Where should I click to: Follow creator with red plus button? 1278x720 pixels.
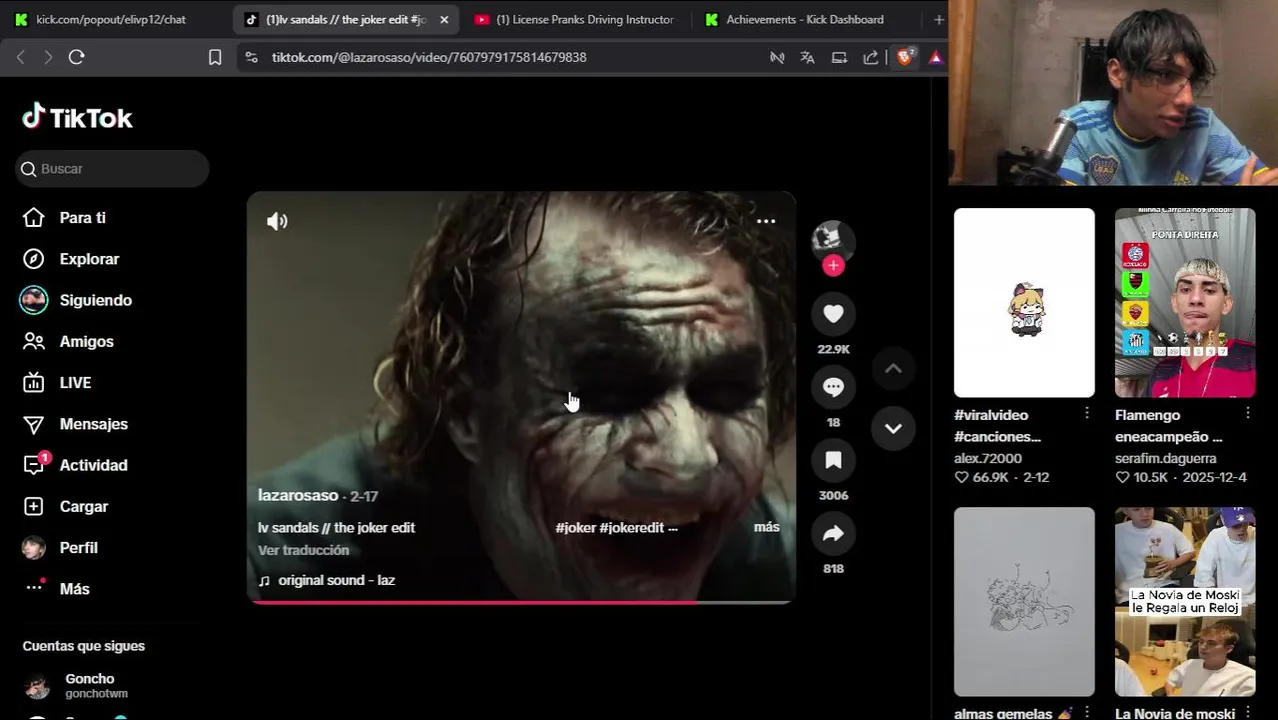(833, 266)
